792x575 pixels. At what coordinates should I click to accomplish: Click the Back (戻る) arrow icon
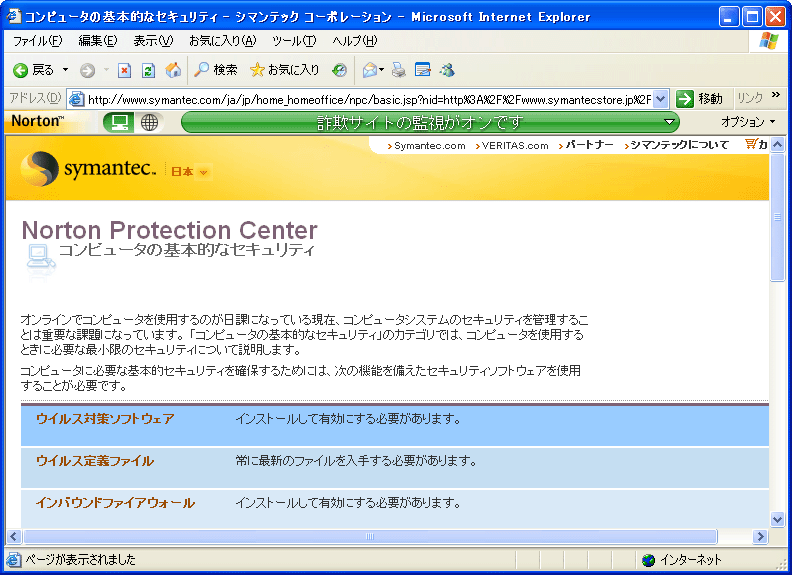tap(20, 70)
